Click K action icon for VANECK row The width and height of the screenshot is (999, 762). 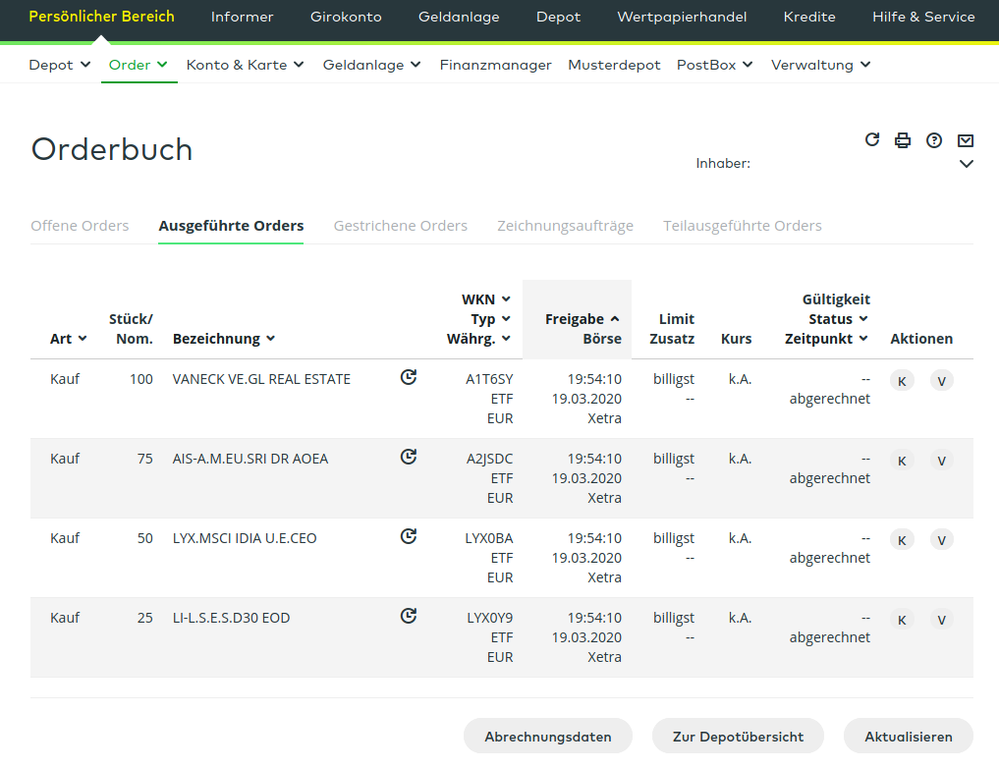pyautogui.click(x=901, y=381)
